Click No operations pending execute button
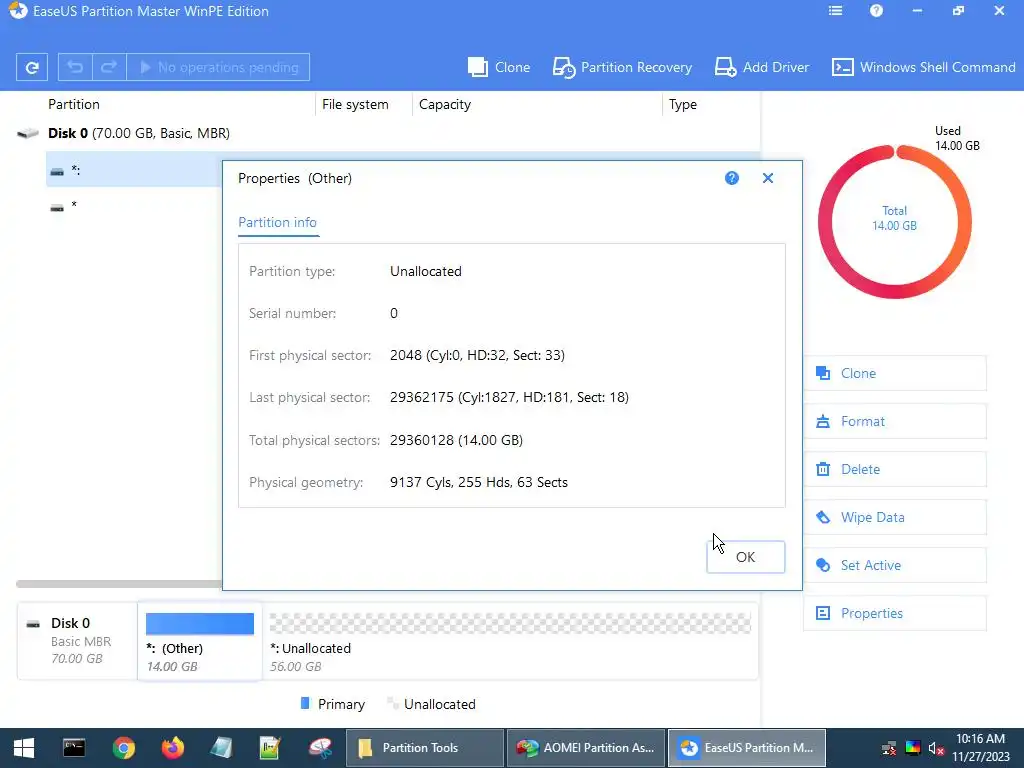The height and width of the screenshot is (768, 1024). [x=218, y=67]
